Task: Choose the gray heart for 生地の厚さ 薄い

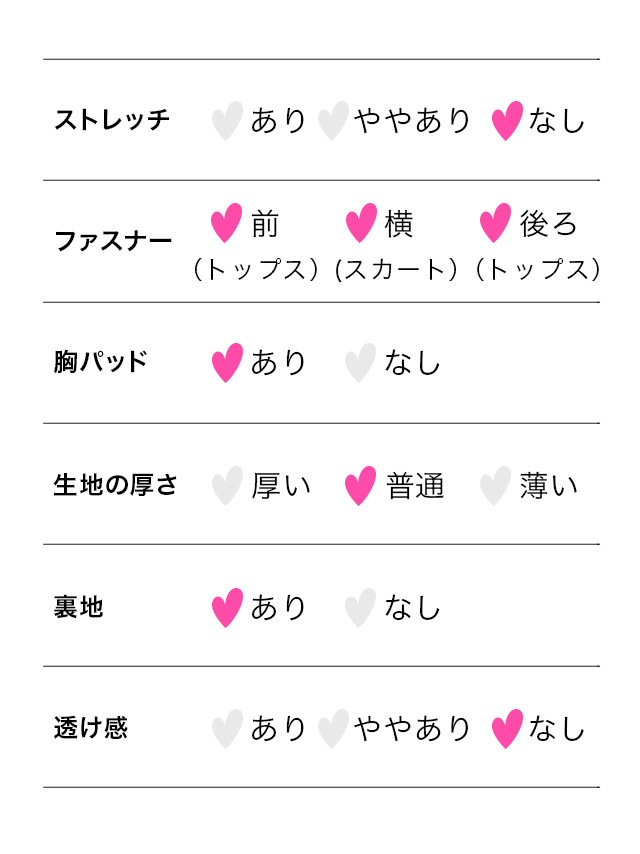Action: coord(494,486)
